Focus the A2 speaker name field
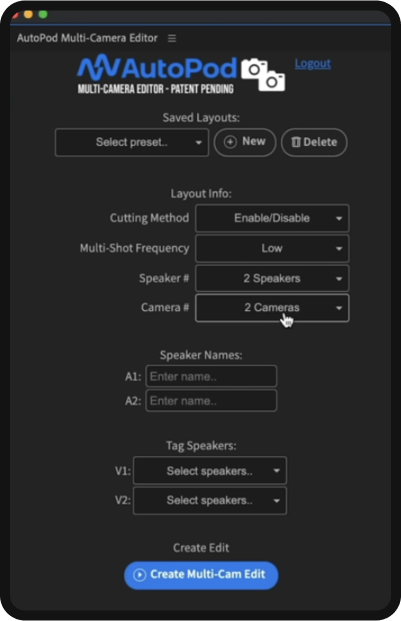This screenshot has height=621, width=401. tap(211, 401)
